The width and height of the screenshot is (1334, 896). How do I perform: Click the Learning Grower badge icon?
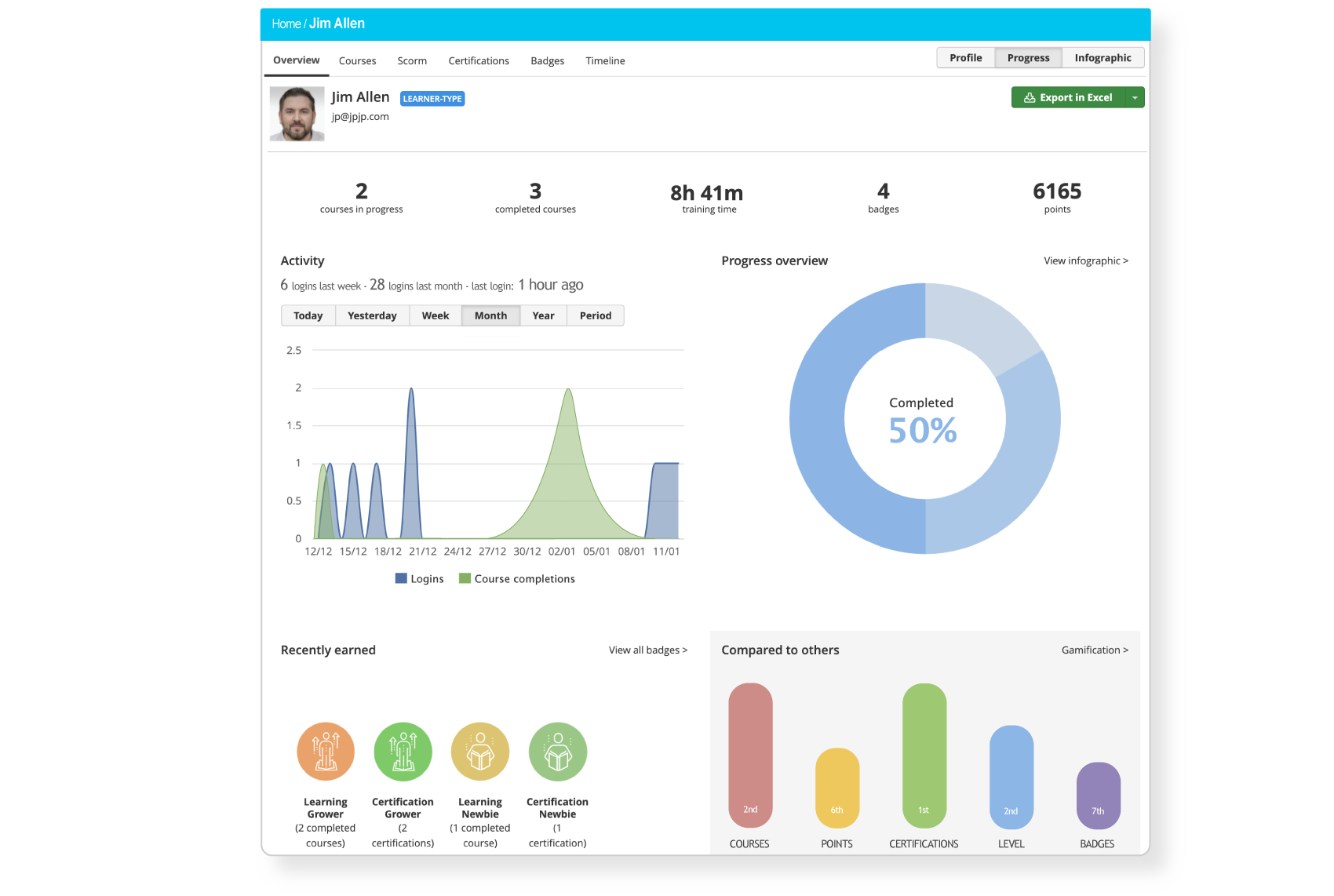(326, 752)
